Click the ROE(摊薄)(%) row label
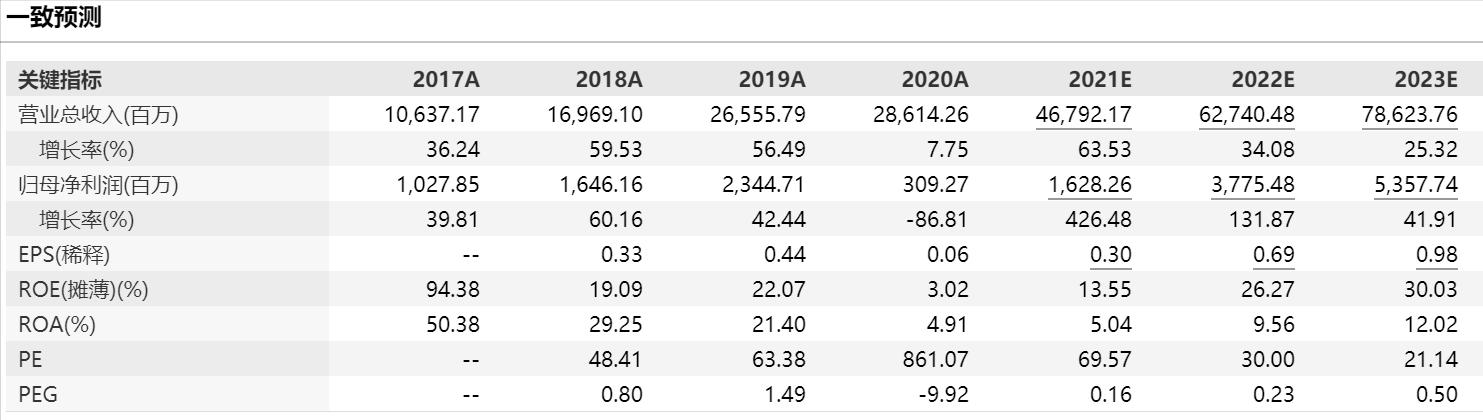 click(x=83, y=290)
